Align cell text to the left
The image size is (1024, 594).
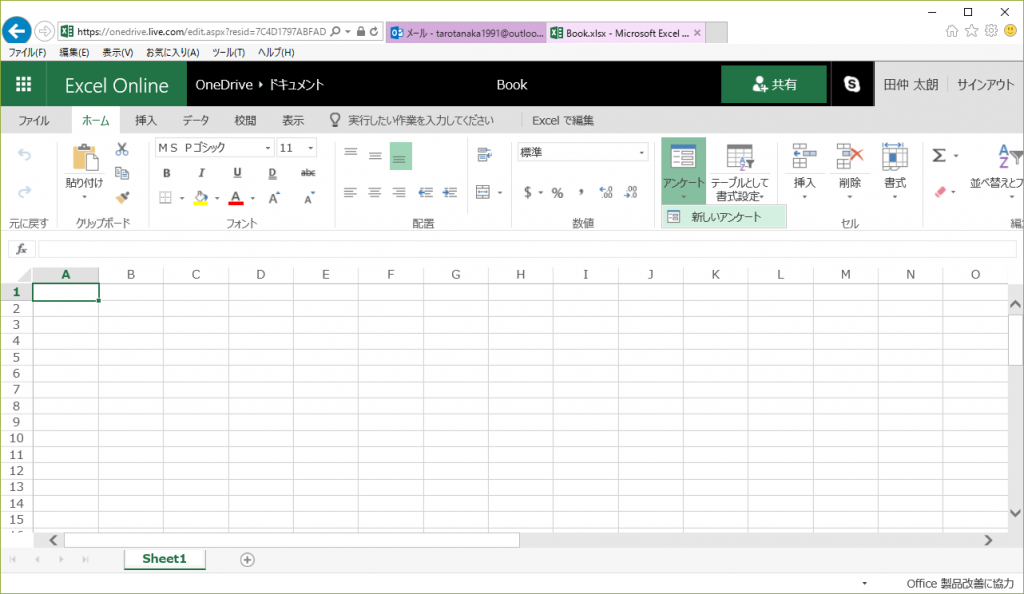351,193
